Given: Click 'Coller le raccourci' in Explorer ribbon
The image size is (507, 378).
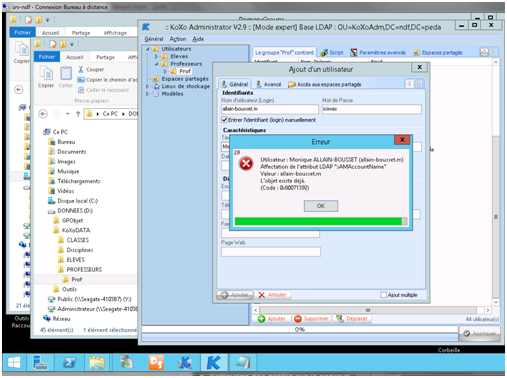Looking at the screenshot, I should click(103, 90).
